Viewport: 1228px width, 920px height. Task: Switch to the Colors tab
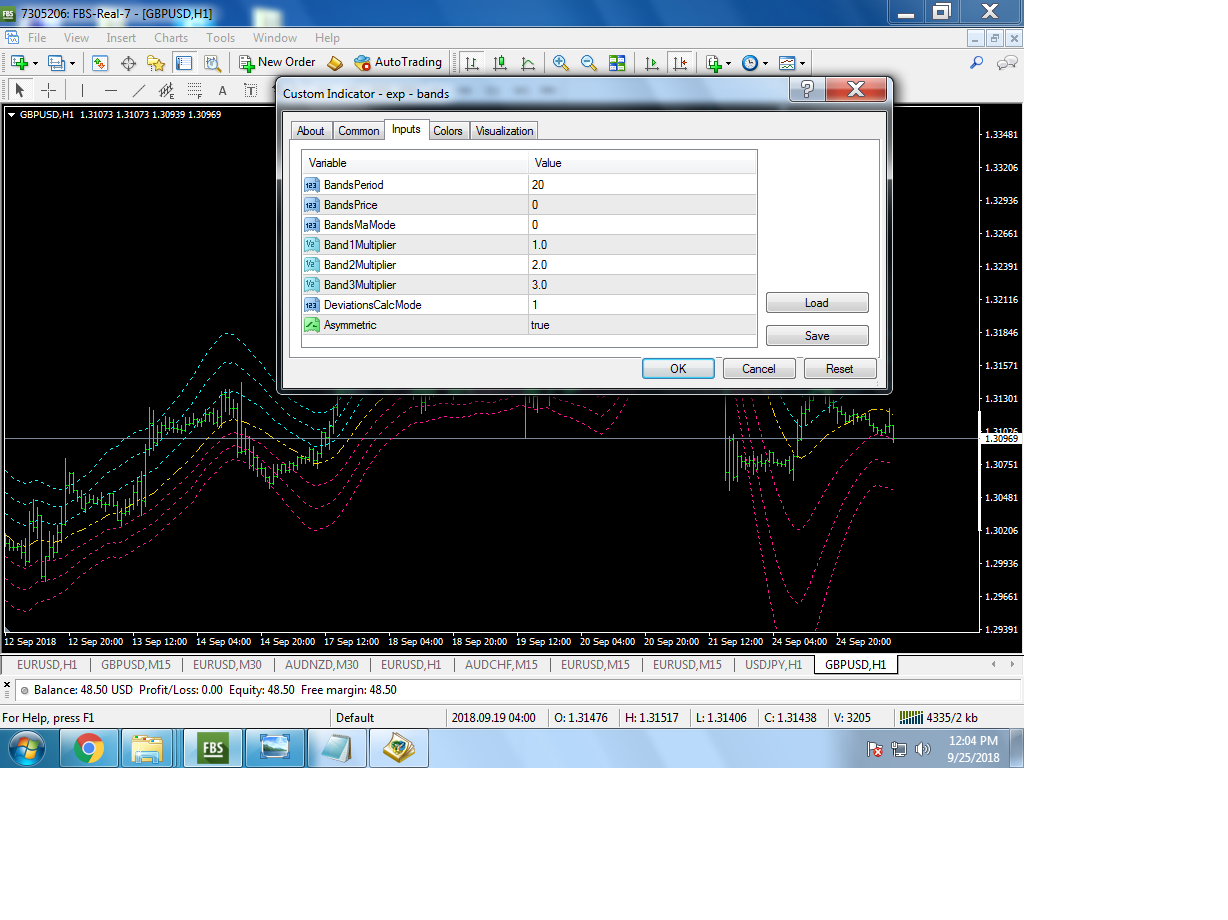(448, 131)
